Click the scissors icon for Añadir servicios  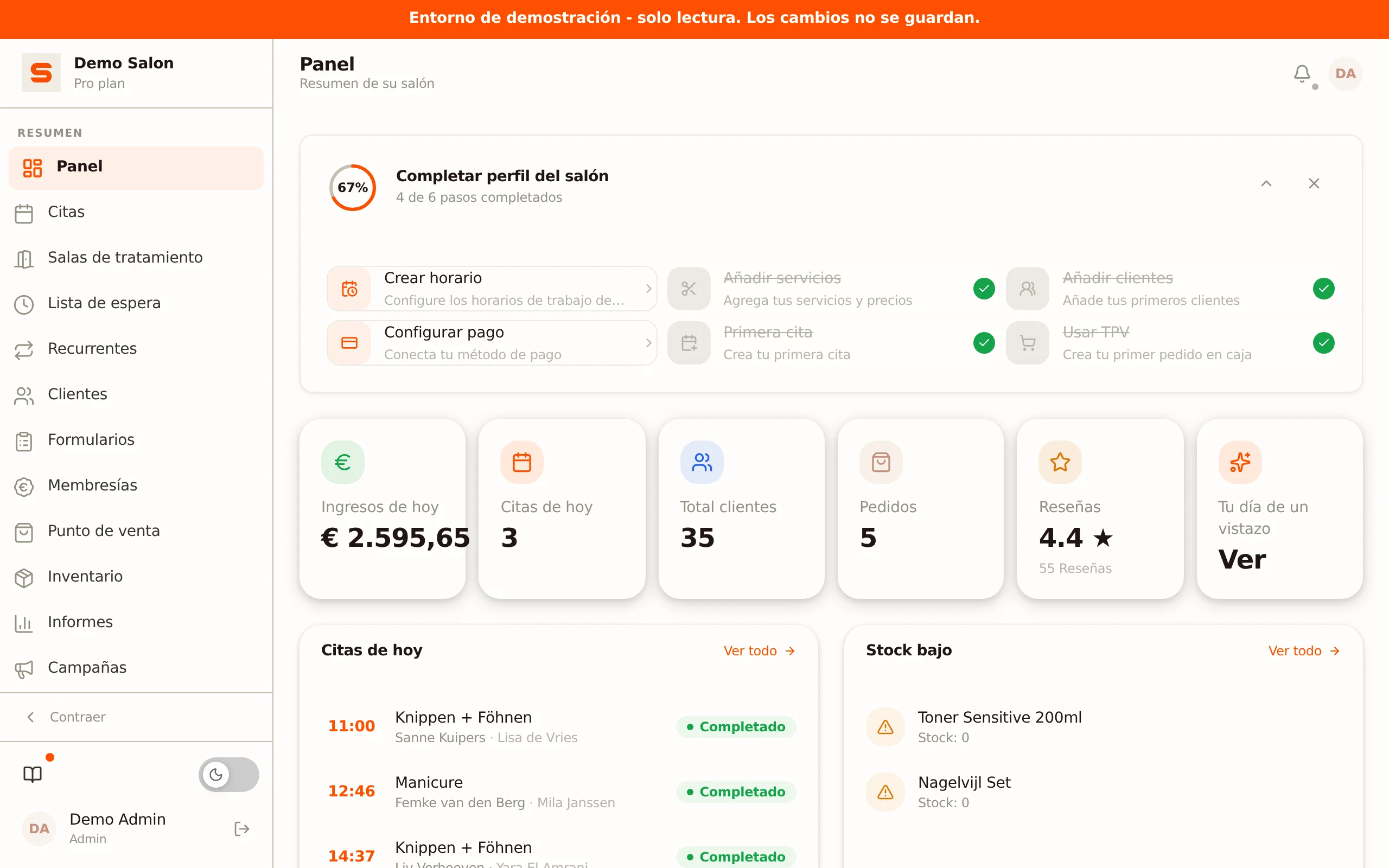pyautogui.click(x=689, y=289)
